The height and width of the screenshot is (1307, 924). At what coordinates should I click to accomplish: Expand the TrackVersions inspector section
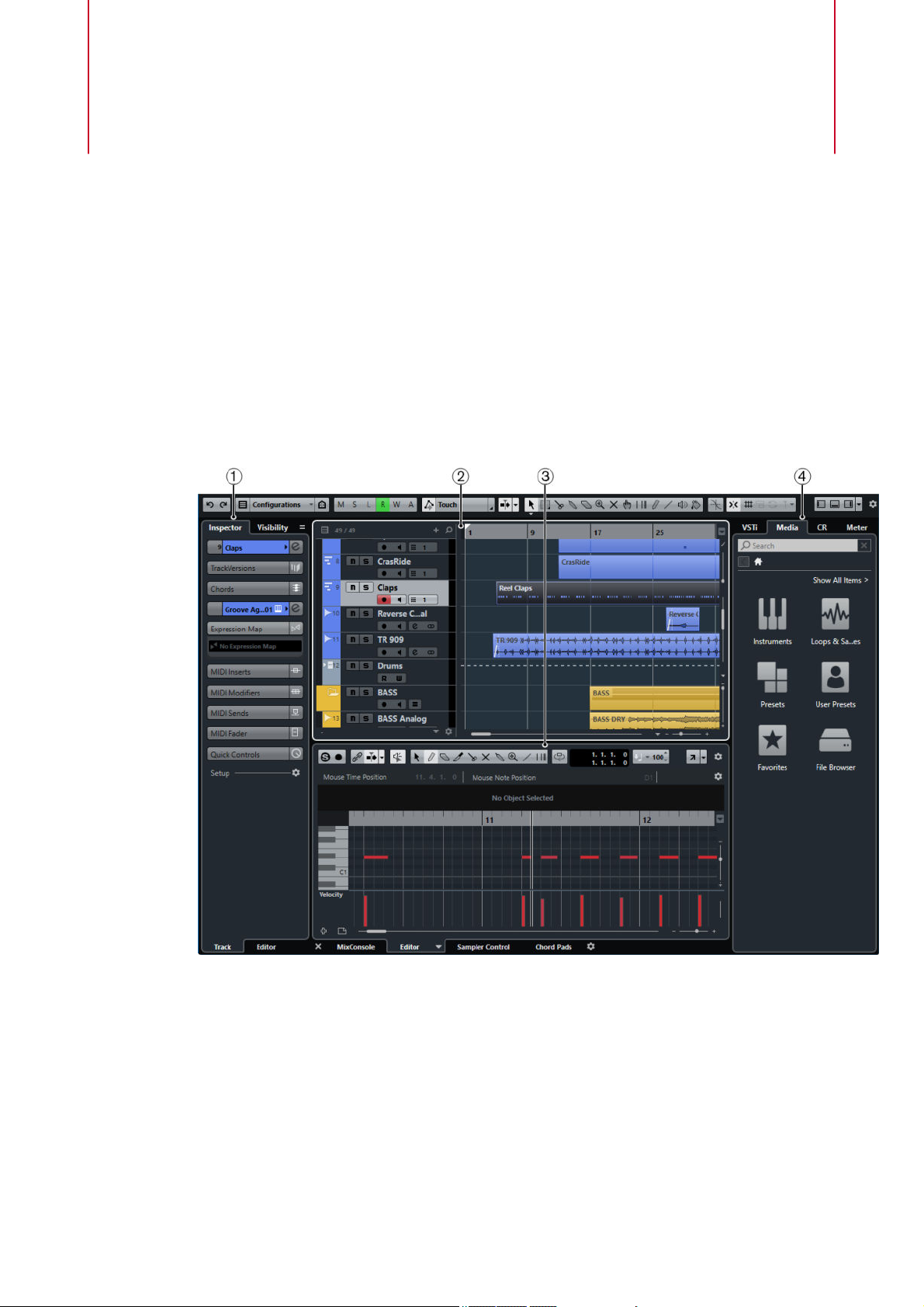(255, 568)
